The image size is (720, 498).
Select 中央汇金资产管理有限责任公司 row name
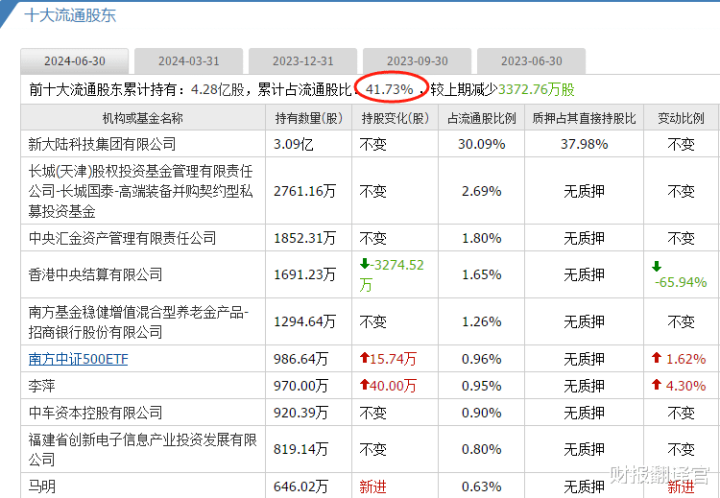pos(122,238)
